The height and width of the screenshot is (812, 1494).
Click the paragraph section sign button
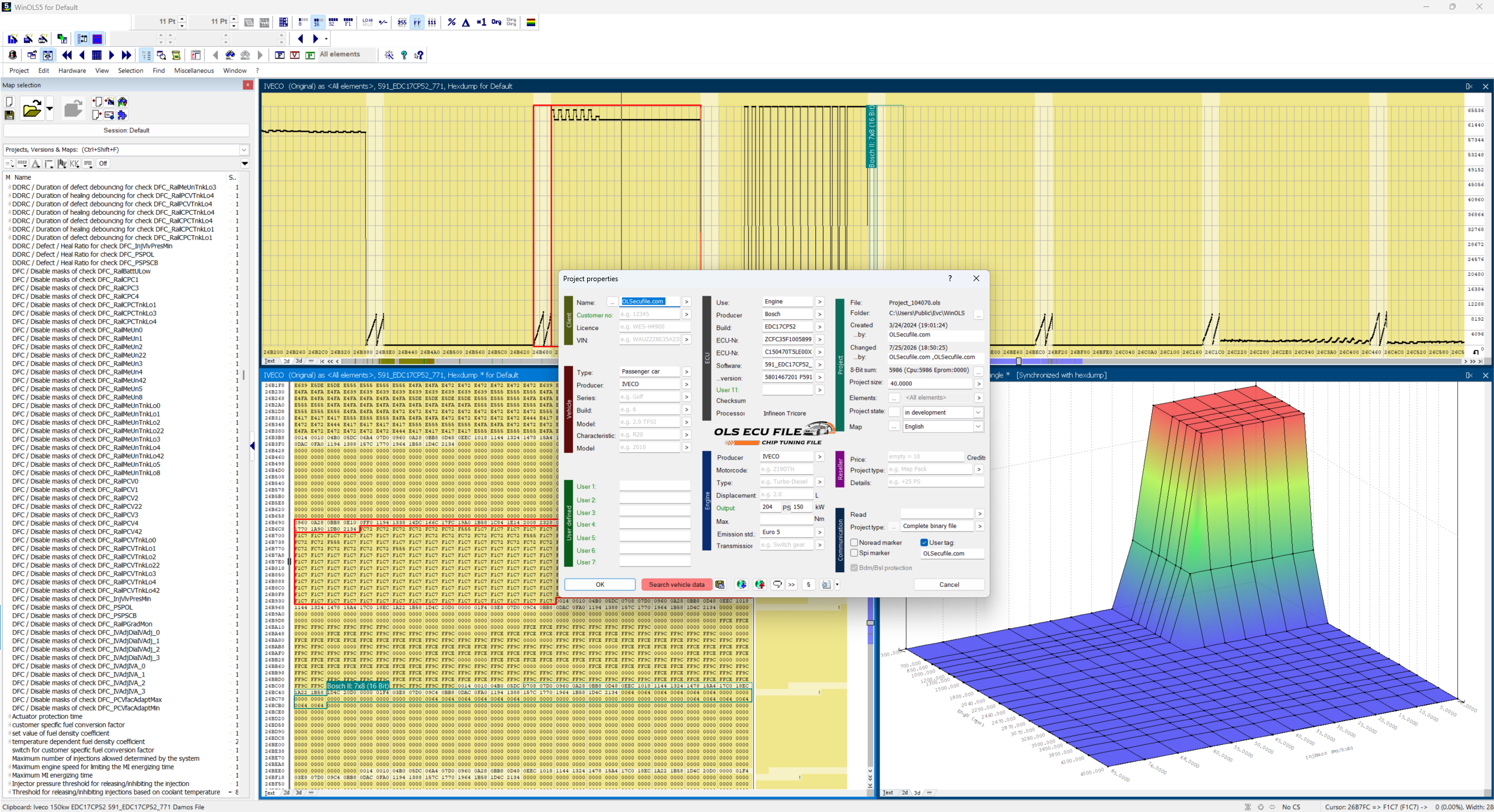(808, 584)
